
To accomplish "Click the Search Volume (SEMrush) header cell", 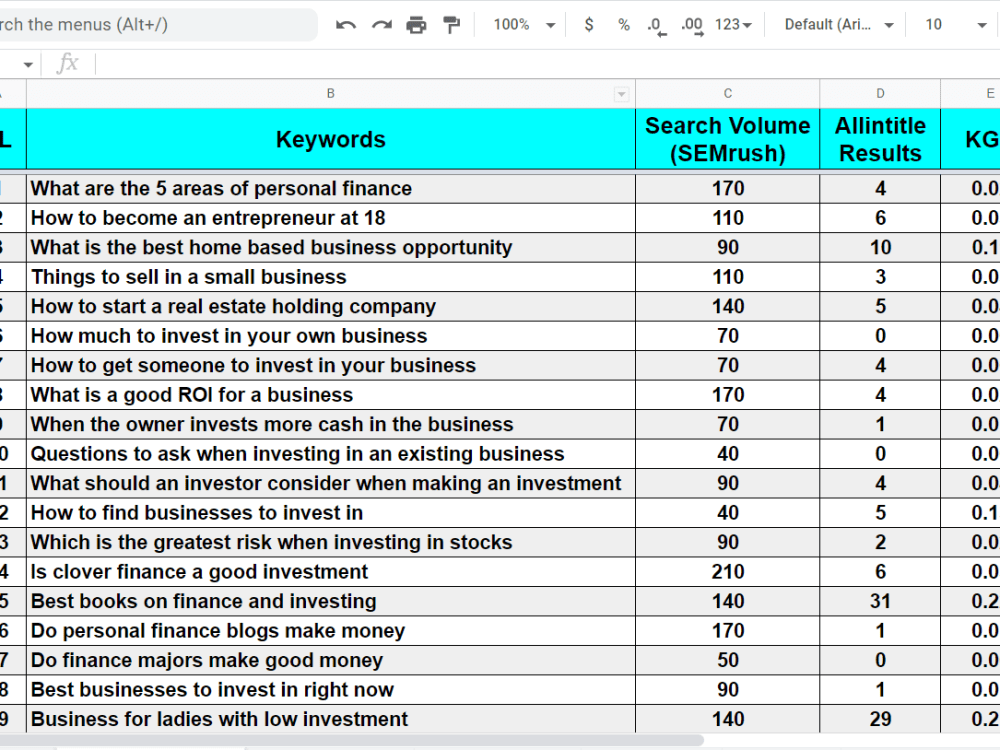I will [x=727, y=139].
